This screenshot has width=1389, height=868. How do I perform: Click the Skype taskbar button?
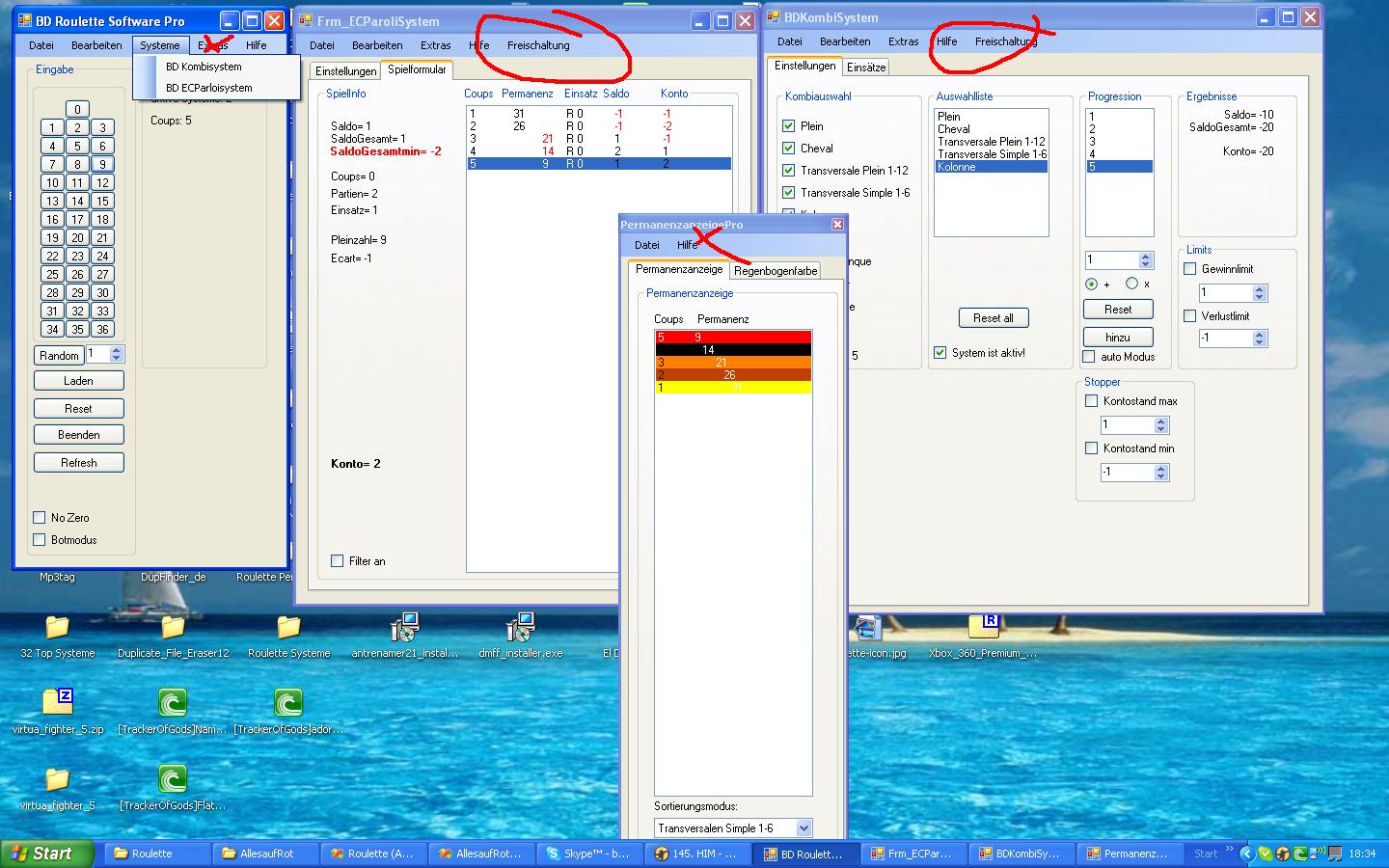[589, 854]
